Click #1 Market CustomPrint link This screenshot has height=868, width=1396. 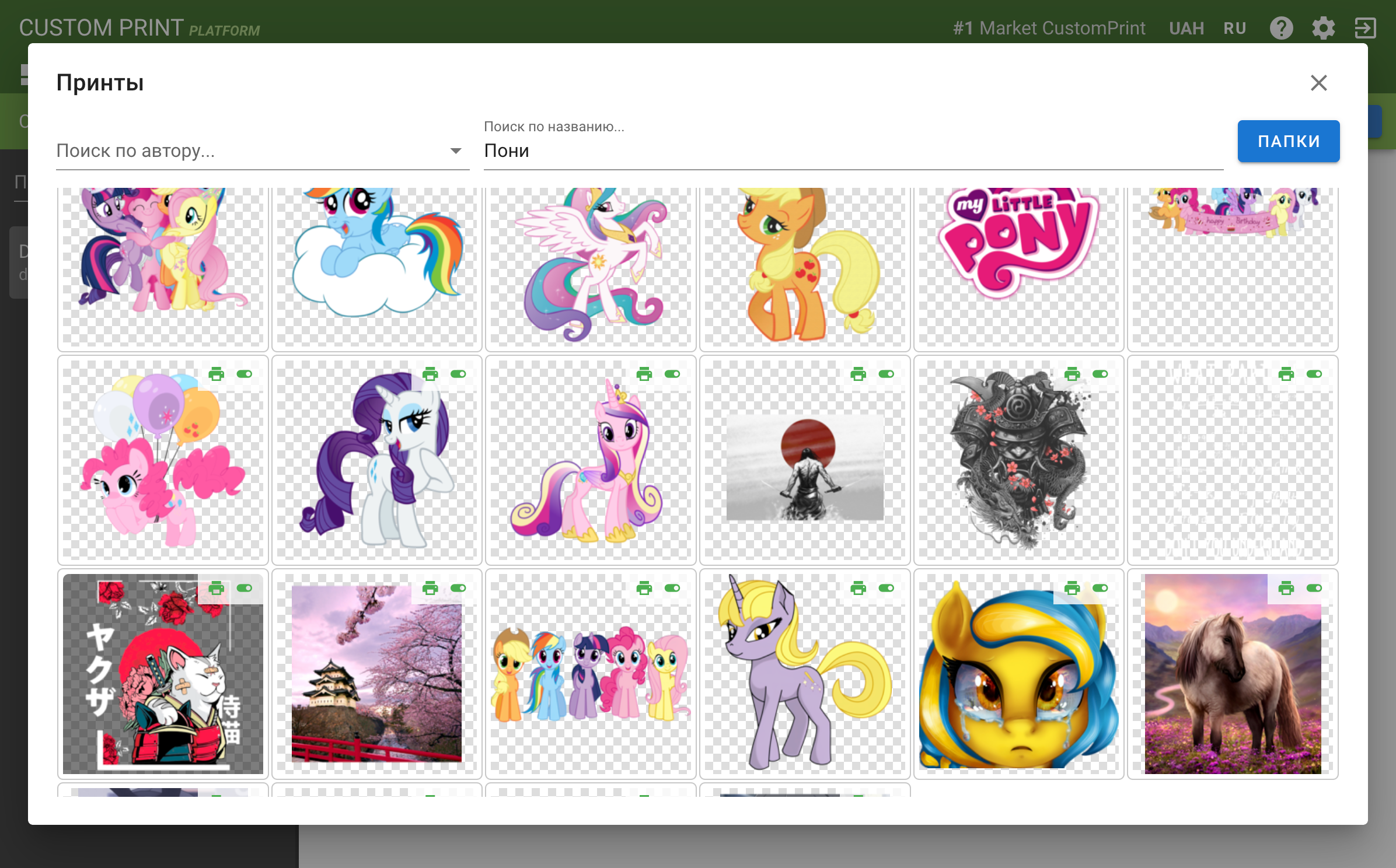pos(1049,28)
